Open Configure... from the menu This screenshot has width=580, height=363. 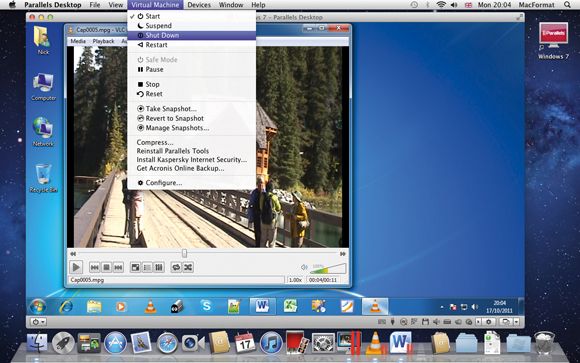[192, 183]
